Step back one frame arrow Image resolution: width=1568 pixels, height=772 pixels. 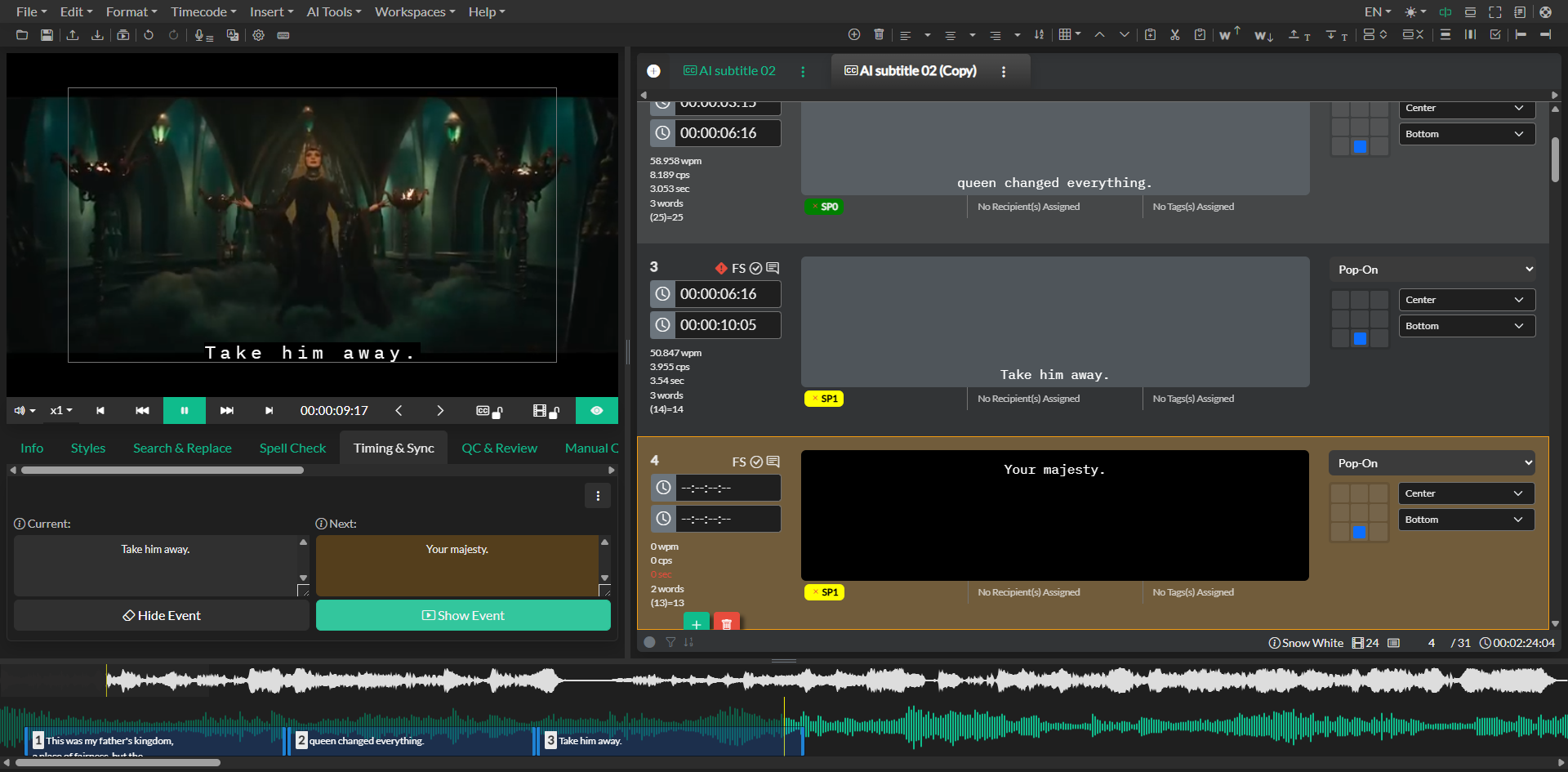point(399,410)
